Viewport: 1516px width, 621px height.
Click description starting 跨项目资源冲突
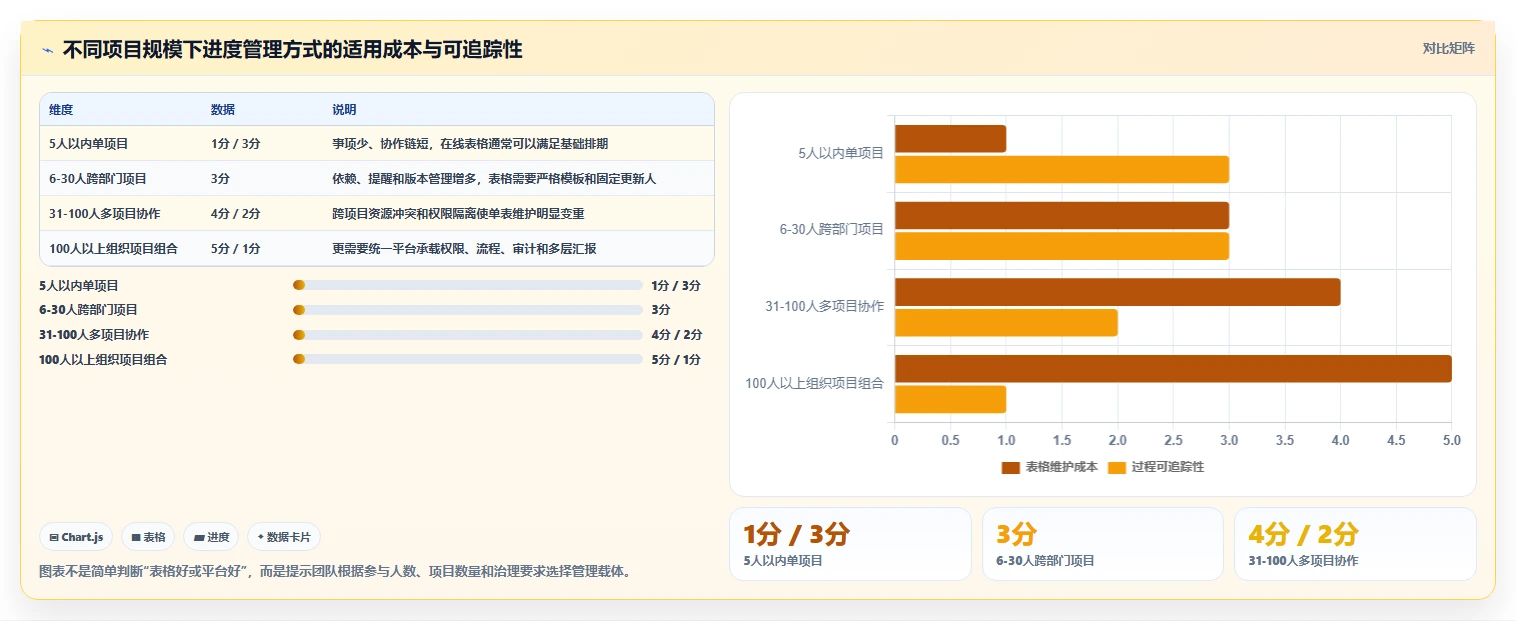pos(458,214)
